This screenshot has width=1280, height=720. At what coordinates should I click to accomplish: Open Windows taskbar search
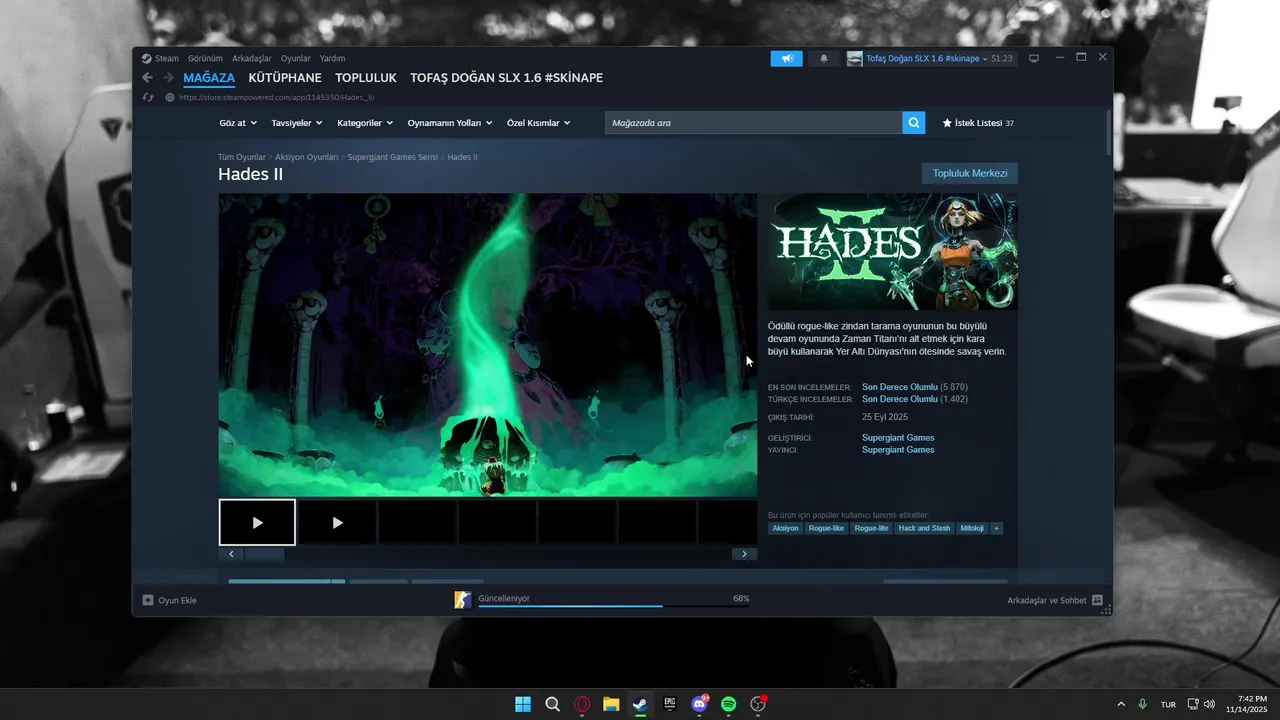pyautogui.click(x=553, y=704)
